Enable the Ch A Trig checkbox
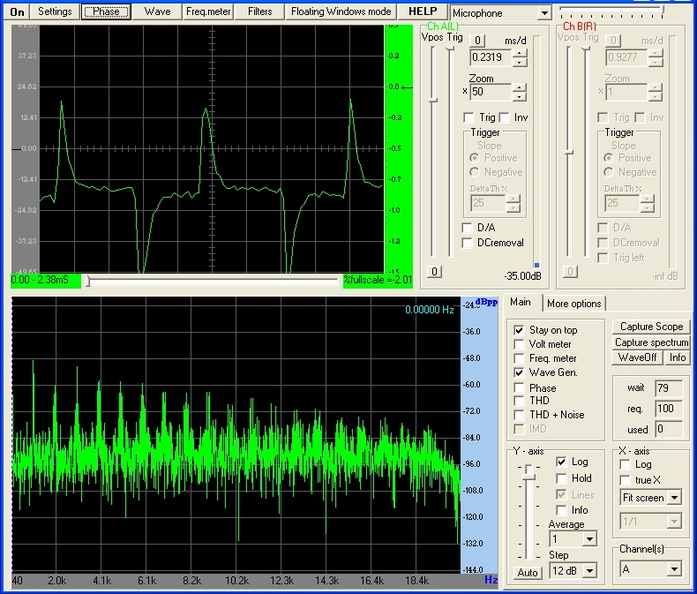697x594 pixels. click(469, 118)
